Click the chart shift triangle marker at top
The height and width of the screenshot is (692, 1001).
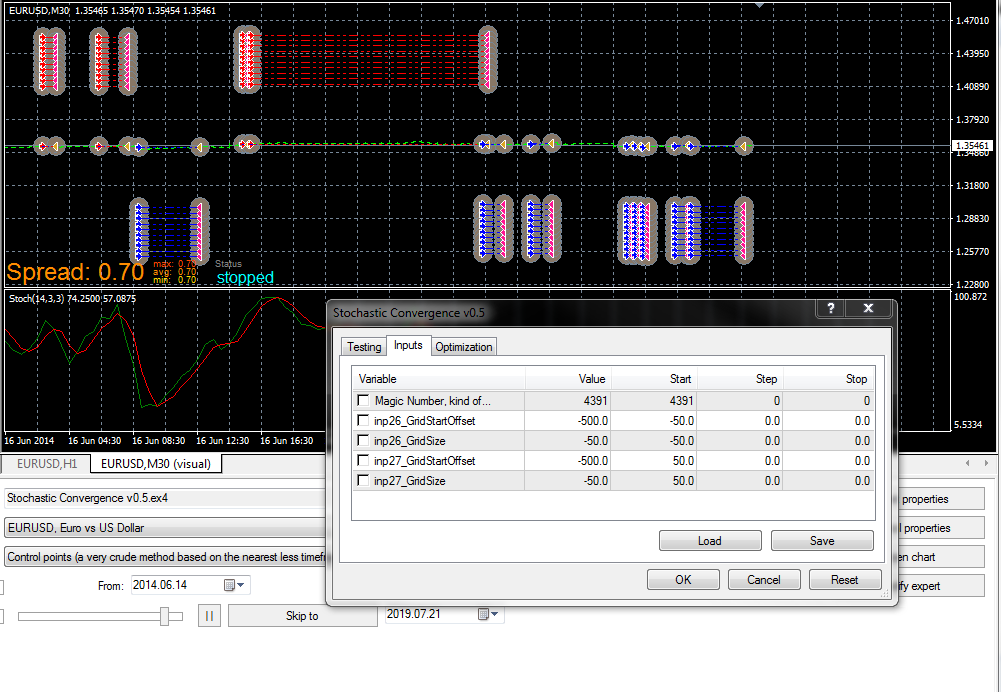click(760, 5)
